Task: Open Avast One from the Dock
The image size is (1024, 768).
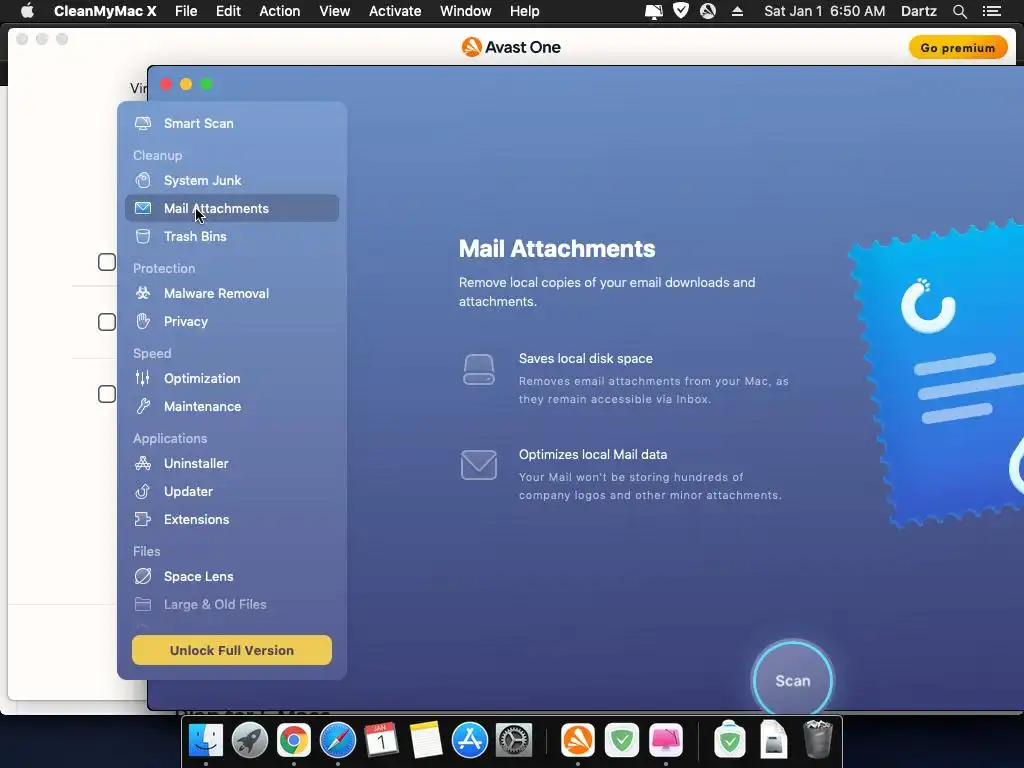Action: (x=578, y=741)
